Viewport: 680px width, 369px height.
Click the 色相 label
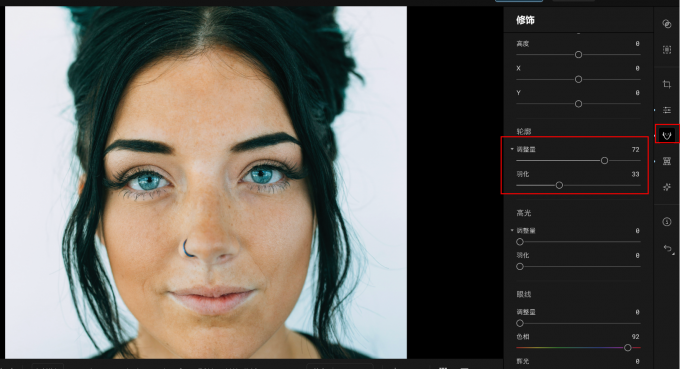(523, 336)
